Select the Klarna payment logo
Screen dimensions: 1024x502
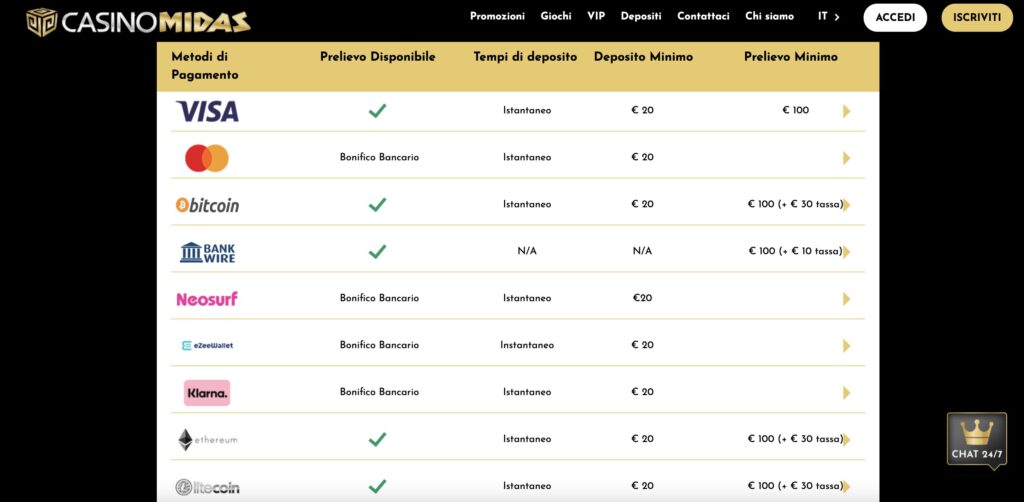[x=207, y=393]
